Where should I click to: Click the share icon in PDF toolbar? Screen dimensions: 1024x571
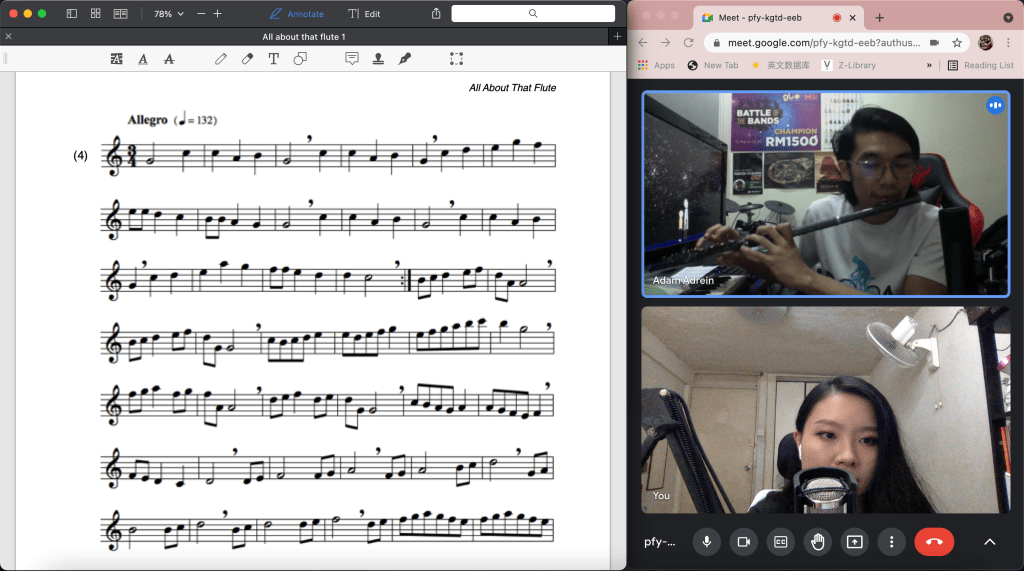coord(436,14)
